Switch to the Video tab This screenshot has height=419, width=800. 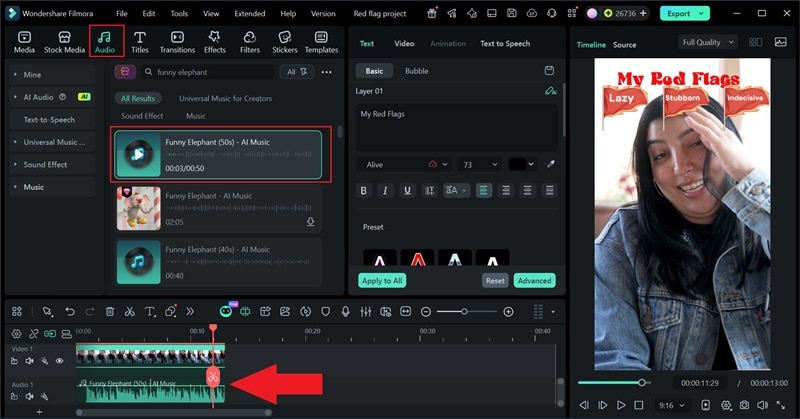[x=404, y=44]
